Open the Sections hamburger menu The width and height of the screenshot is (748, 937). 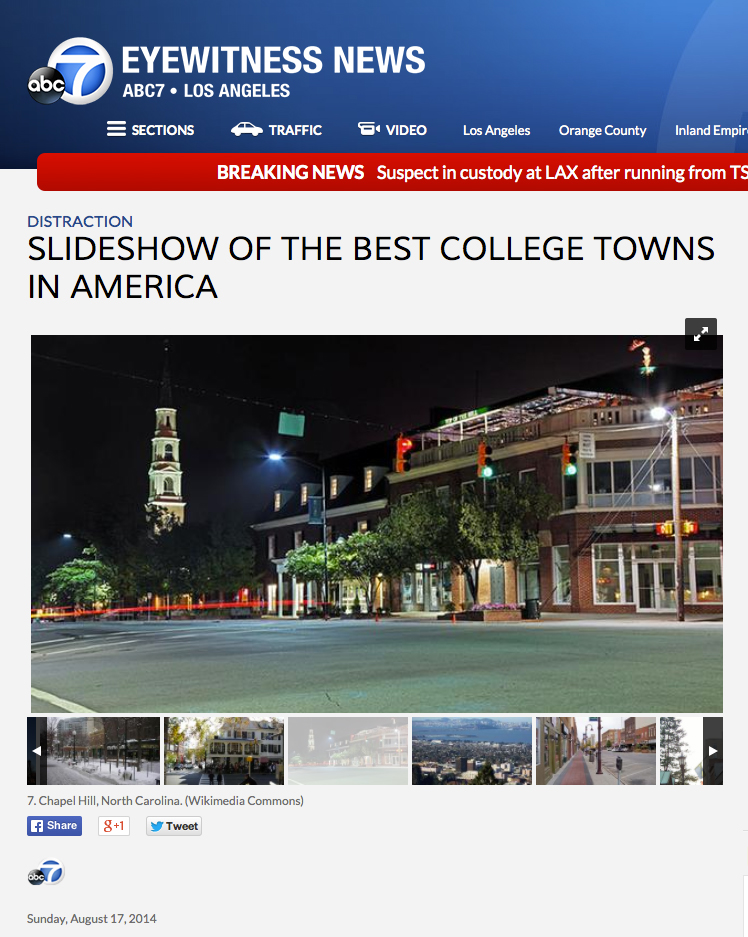pos(151,130)
